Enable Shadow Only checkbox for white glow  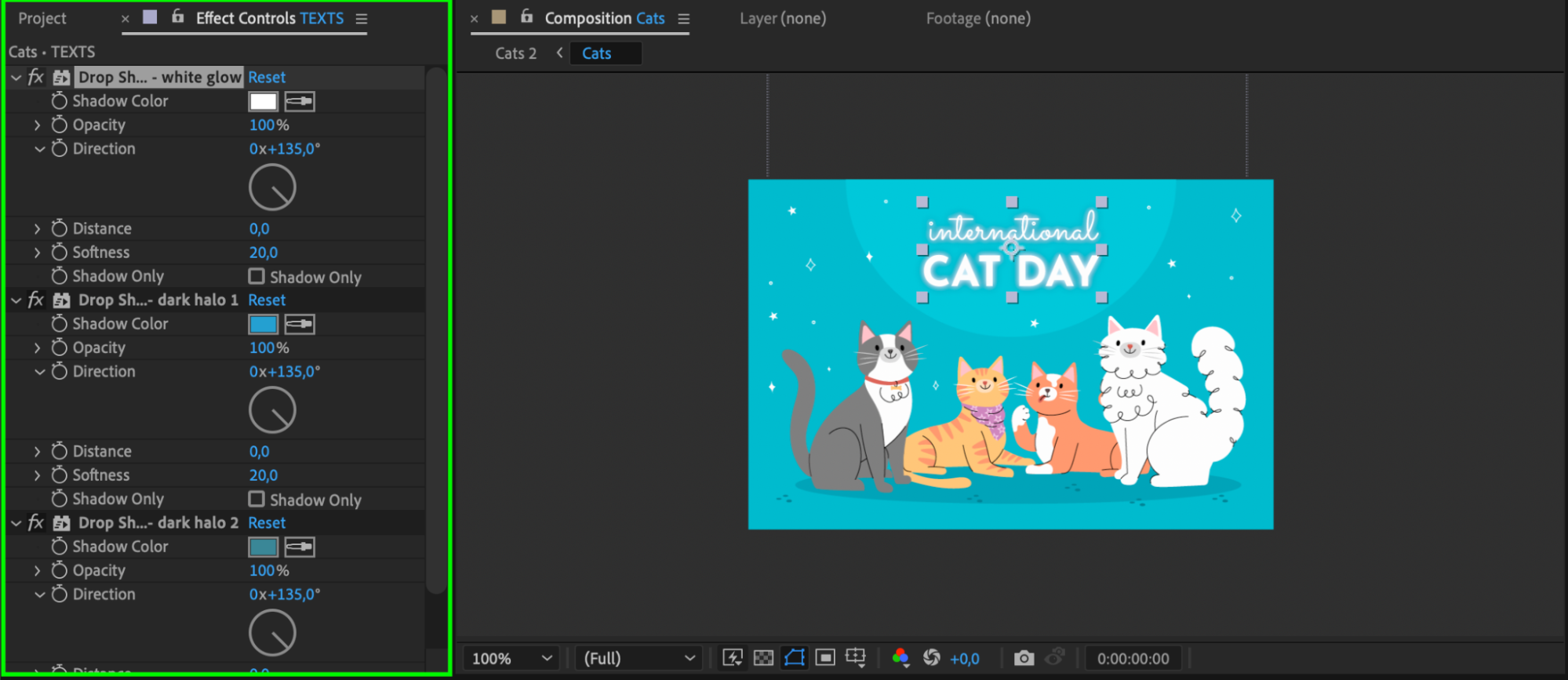click(256, 276)
